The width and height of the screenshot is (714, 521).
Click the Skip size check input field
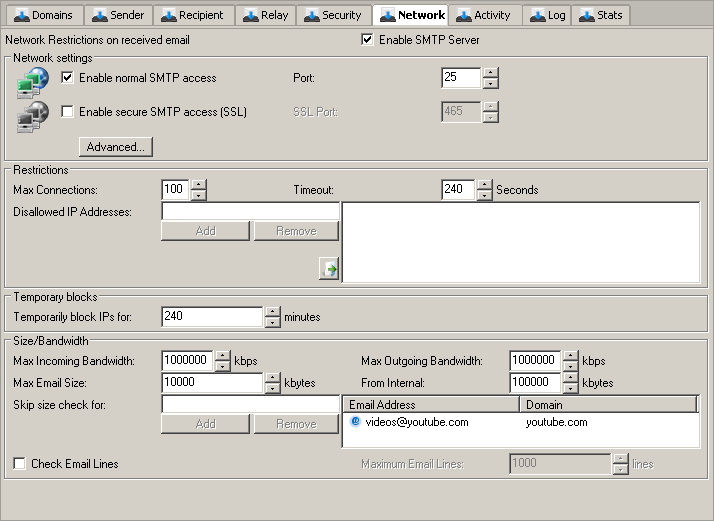click(x=250, y=404)
